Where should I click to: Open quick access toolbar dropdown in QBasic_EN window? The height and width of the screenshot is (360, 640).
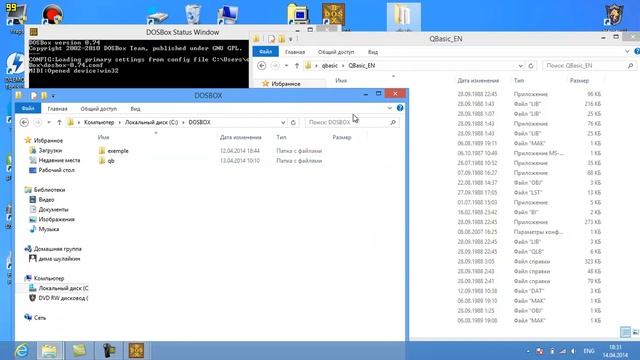click(x=291, y=39)
